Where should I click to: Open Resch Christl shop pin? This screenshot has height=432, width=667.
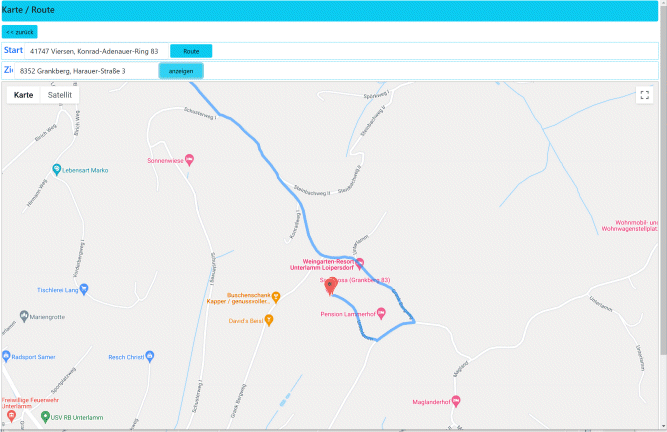[x=149, y=356]
